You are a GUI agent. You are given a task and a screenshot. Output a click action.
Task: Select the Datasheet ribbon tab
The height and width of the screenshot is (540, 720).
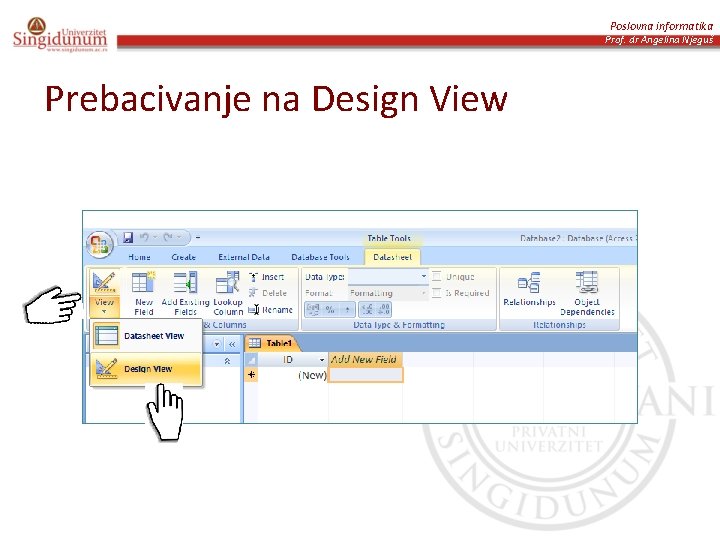[x=393, y=257]
